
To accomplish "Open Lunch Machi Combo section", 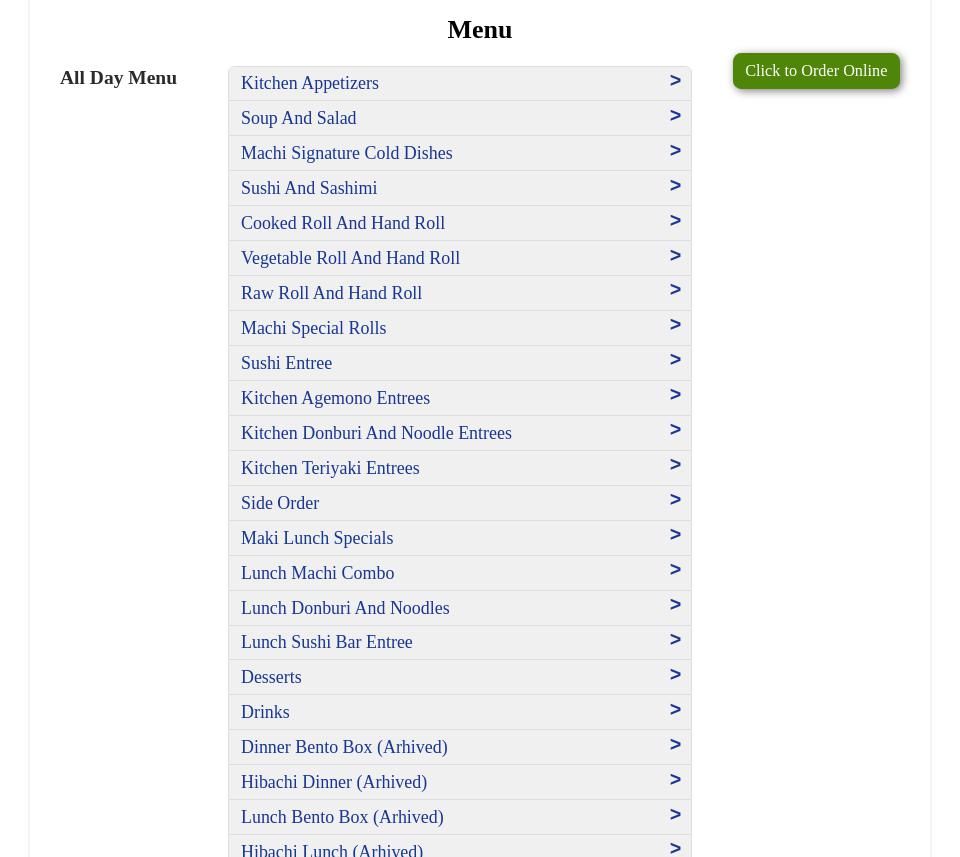I will pos(317,573).
